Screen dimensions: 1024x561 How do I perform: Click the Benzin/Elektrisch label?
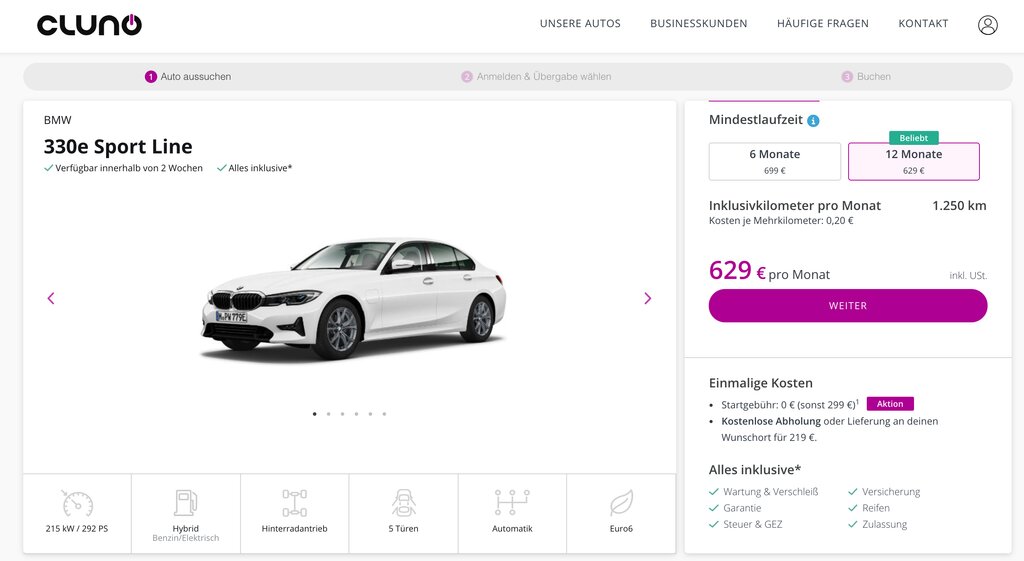tap(185, 538)
